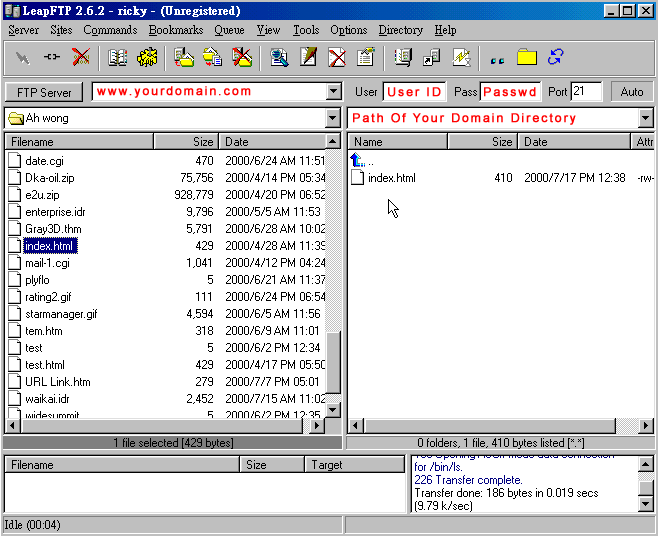This screenshot has width=658, height=536.
Task: Click the crossed-out folder icon
Action: 242,58
